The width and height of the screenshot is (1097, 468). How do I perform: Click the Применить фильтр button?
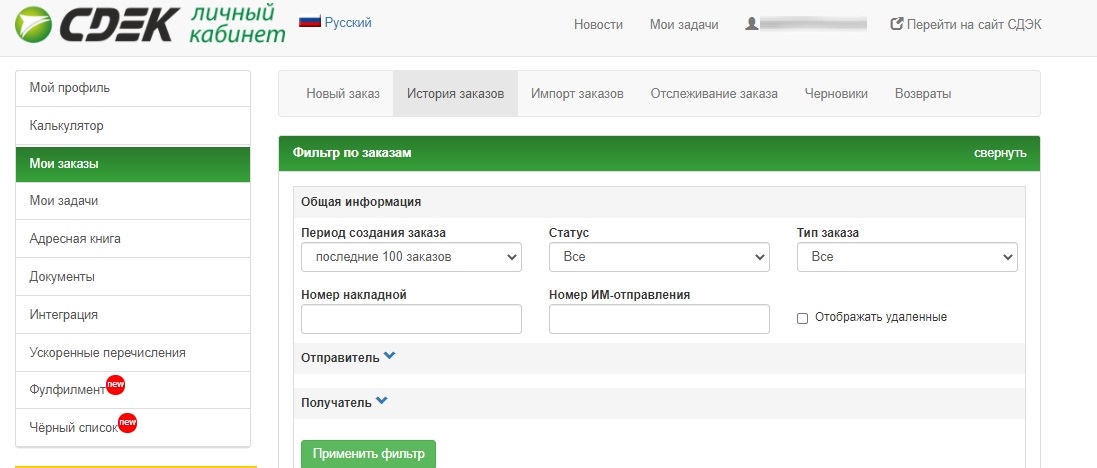368,454
